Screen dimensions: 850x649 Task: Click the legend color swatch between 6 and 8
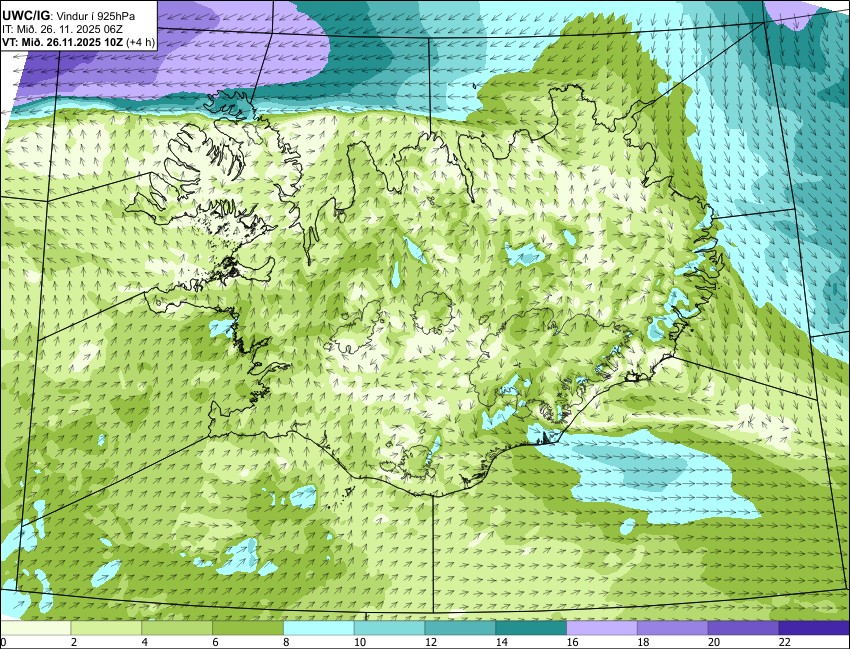(x=248, y=628)
